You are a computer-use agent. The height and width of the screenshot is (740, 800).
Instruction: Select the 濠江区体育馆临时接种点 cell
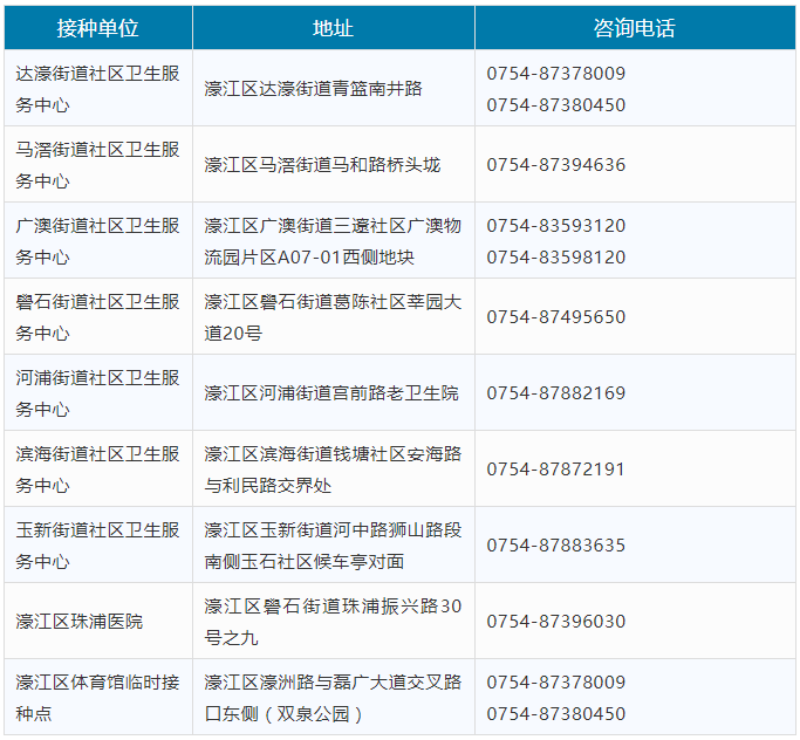97,698
